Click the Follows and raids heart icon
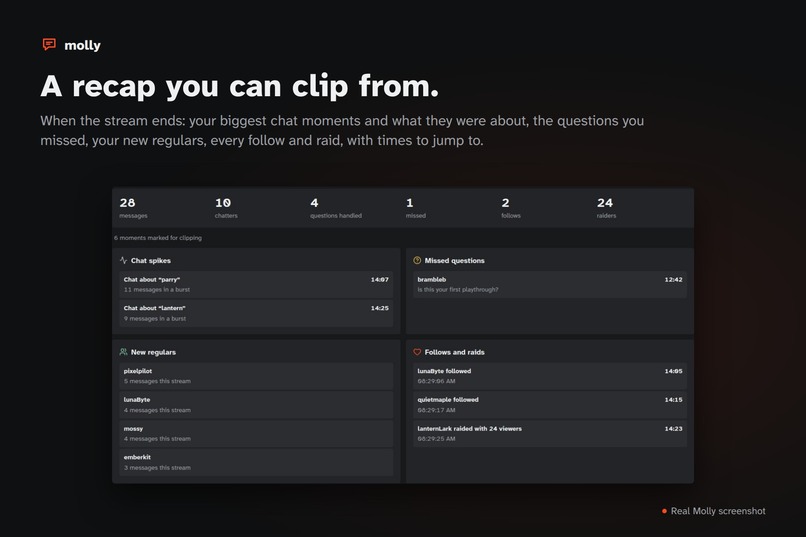Viewport: 806px width, 537px height. click(x=417, y=352)
